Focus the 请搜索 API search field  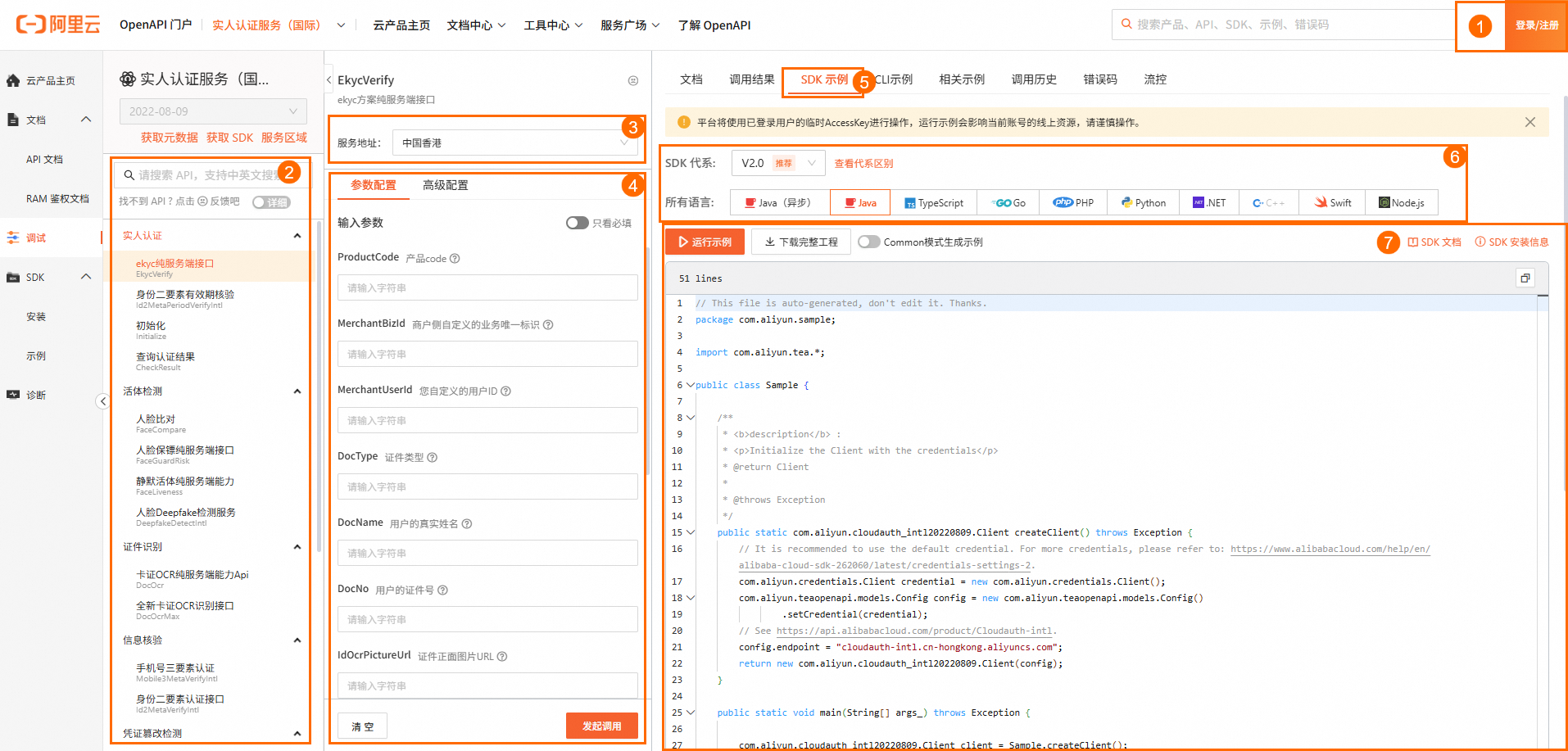point(211,174)
